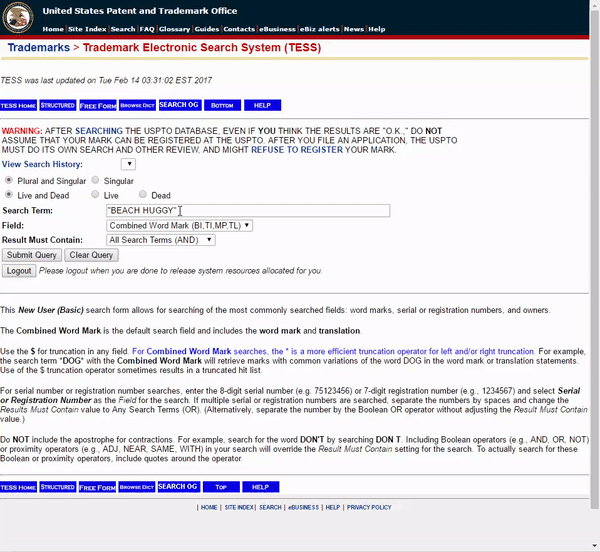Follow the SEARCHING link in the warning
This screenshot has width=600, height=552.
tap(99, 131)
